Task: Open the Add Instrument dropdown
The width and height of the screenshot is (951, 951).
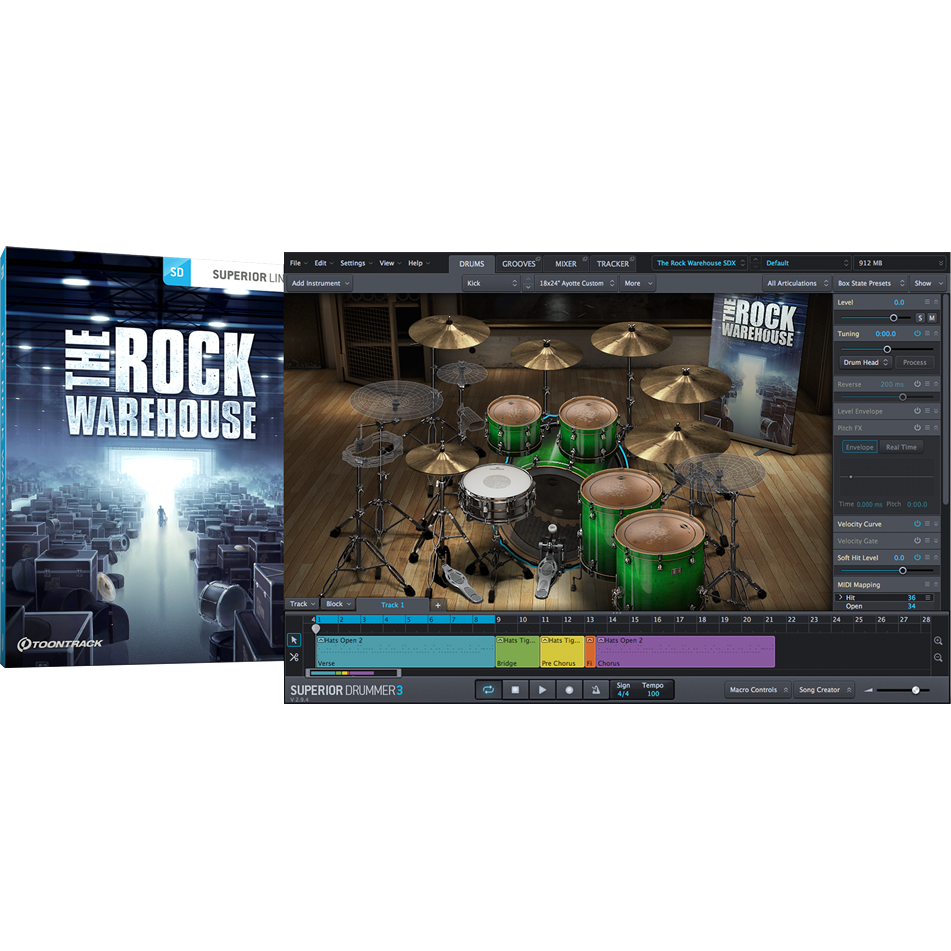Action: point(320,283)
